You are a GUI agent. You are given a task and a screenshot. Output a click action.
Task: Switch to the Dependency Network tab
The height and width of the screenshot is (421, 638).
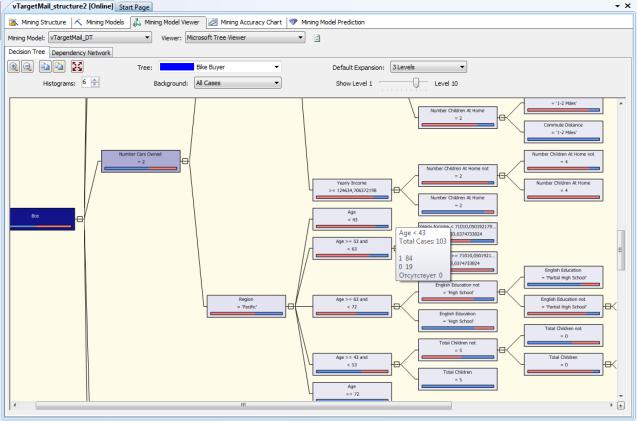81,53
